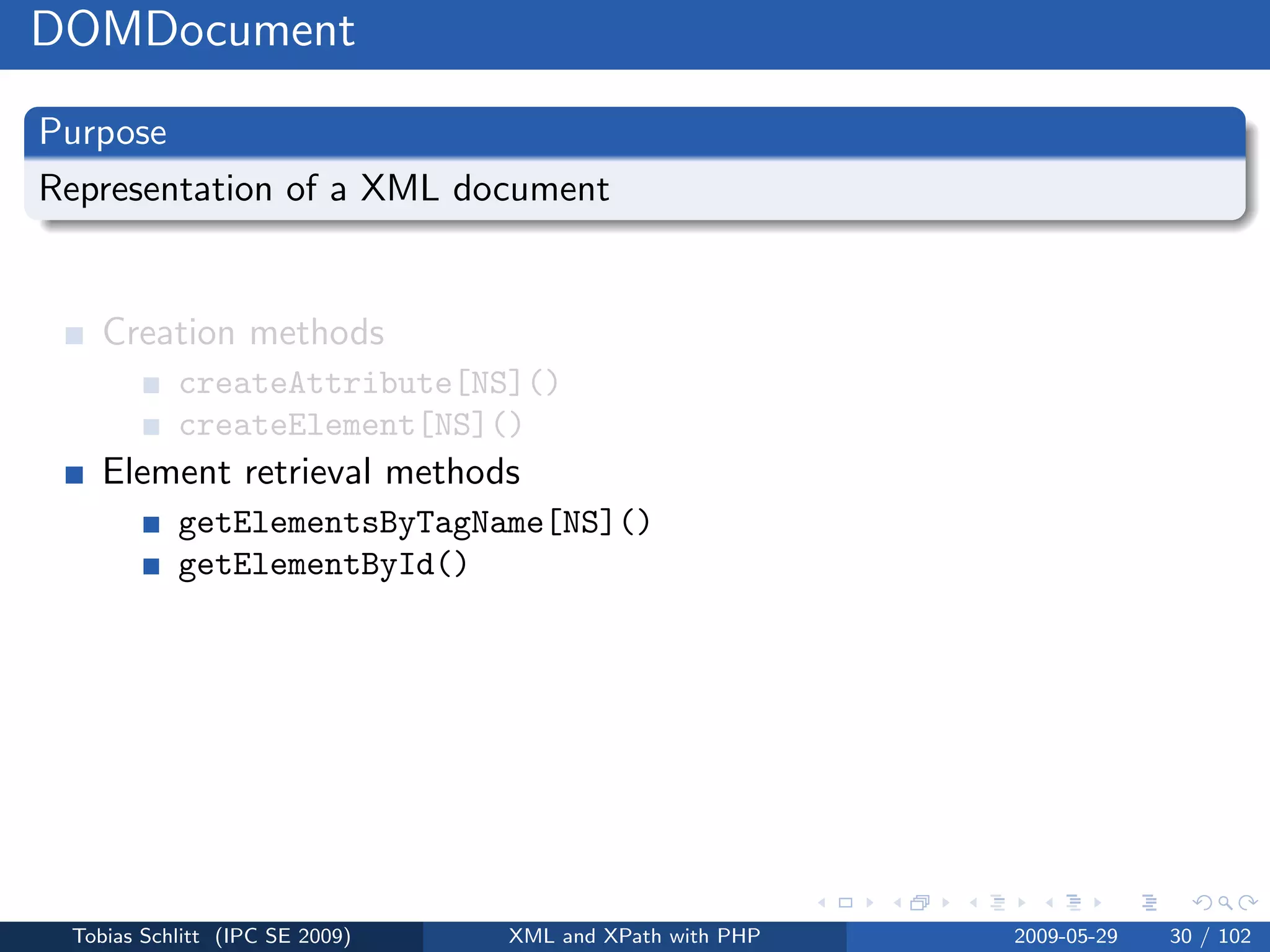
Task: Click the 30 / 102 page counter
Action: 1210,936
